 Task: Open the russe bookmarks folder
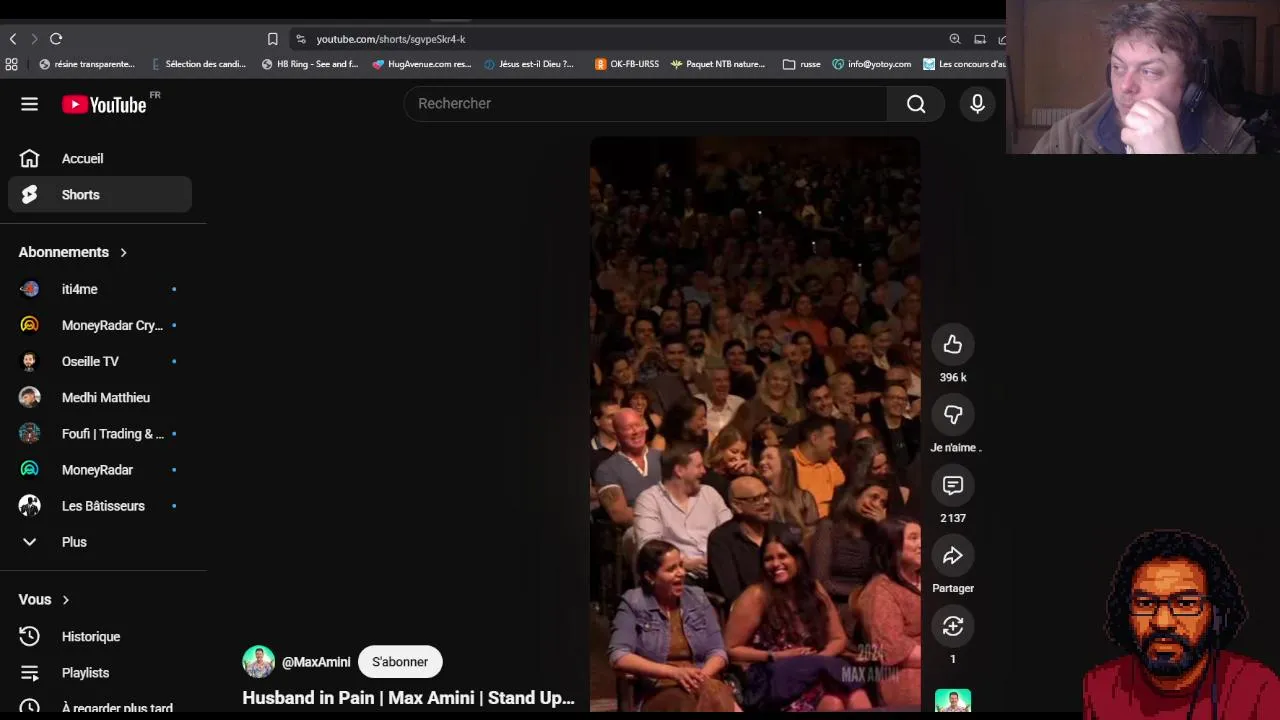click(802, 64)
